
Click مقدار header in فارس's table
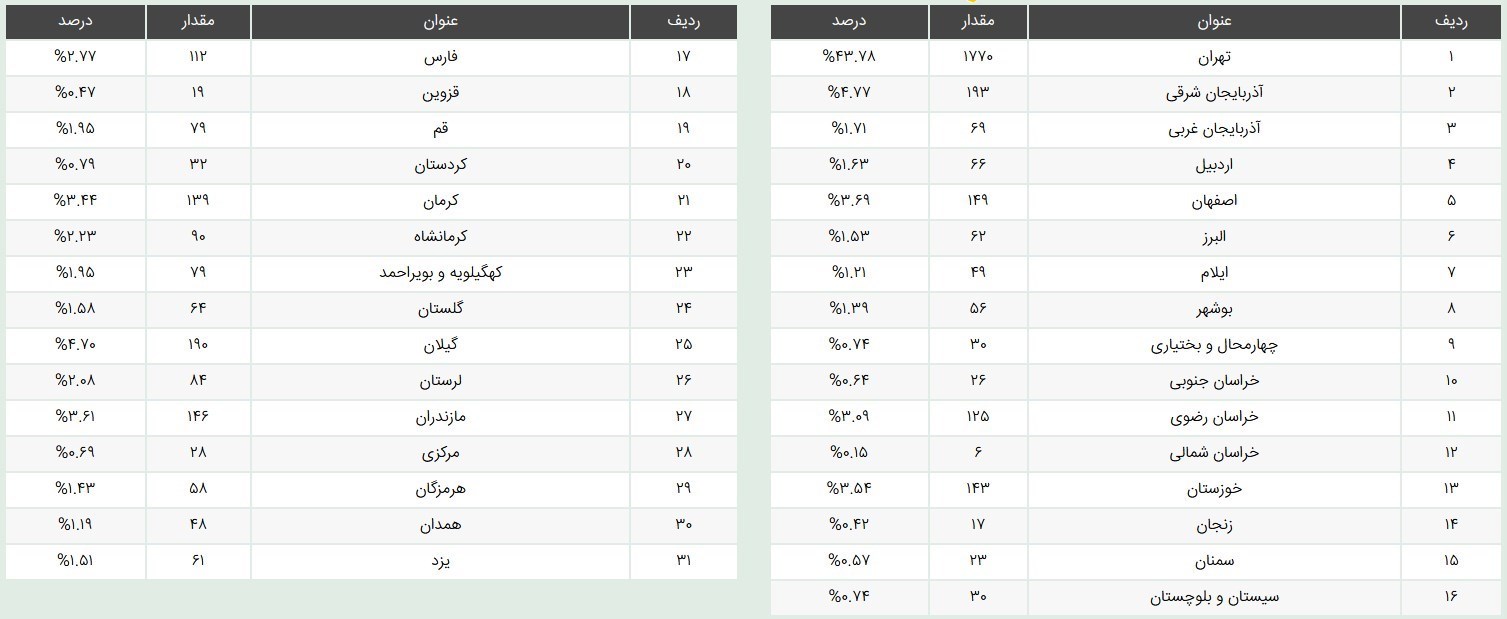point(198,21)
